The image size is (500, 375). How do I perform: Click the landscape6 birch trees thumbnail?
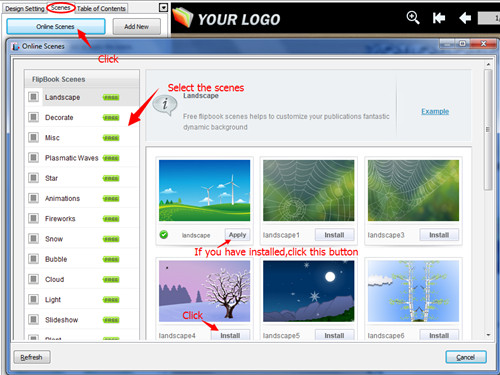[413, 291]
